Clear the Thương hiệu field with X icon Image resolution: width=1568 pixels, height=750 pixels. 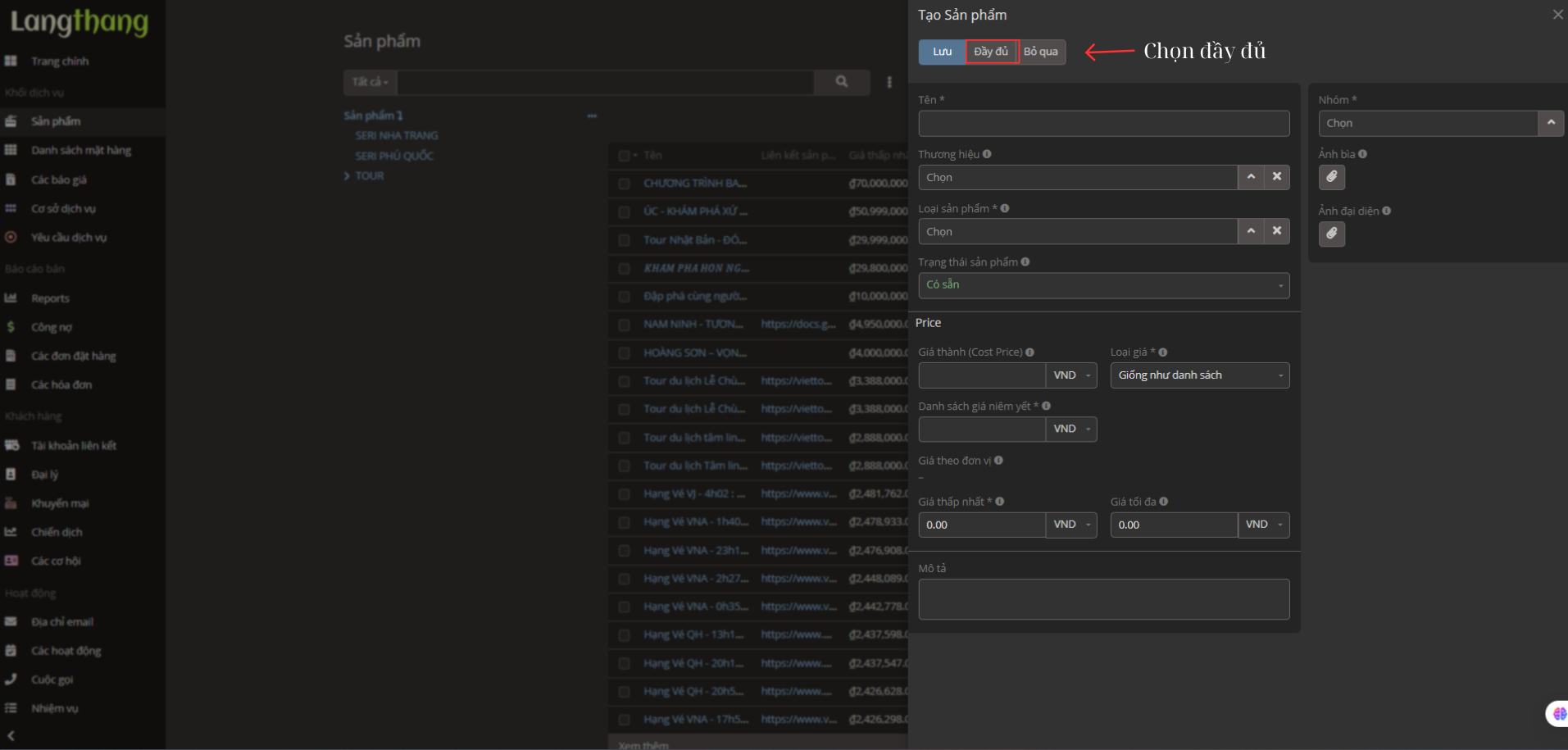(1276, 177)
